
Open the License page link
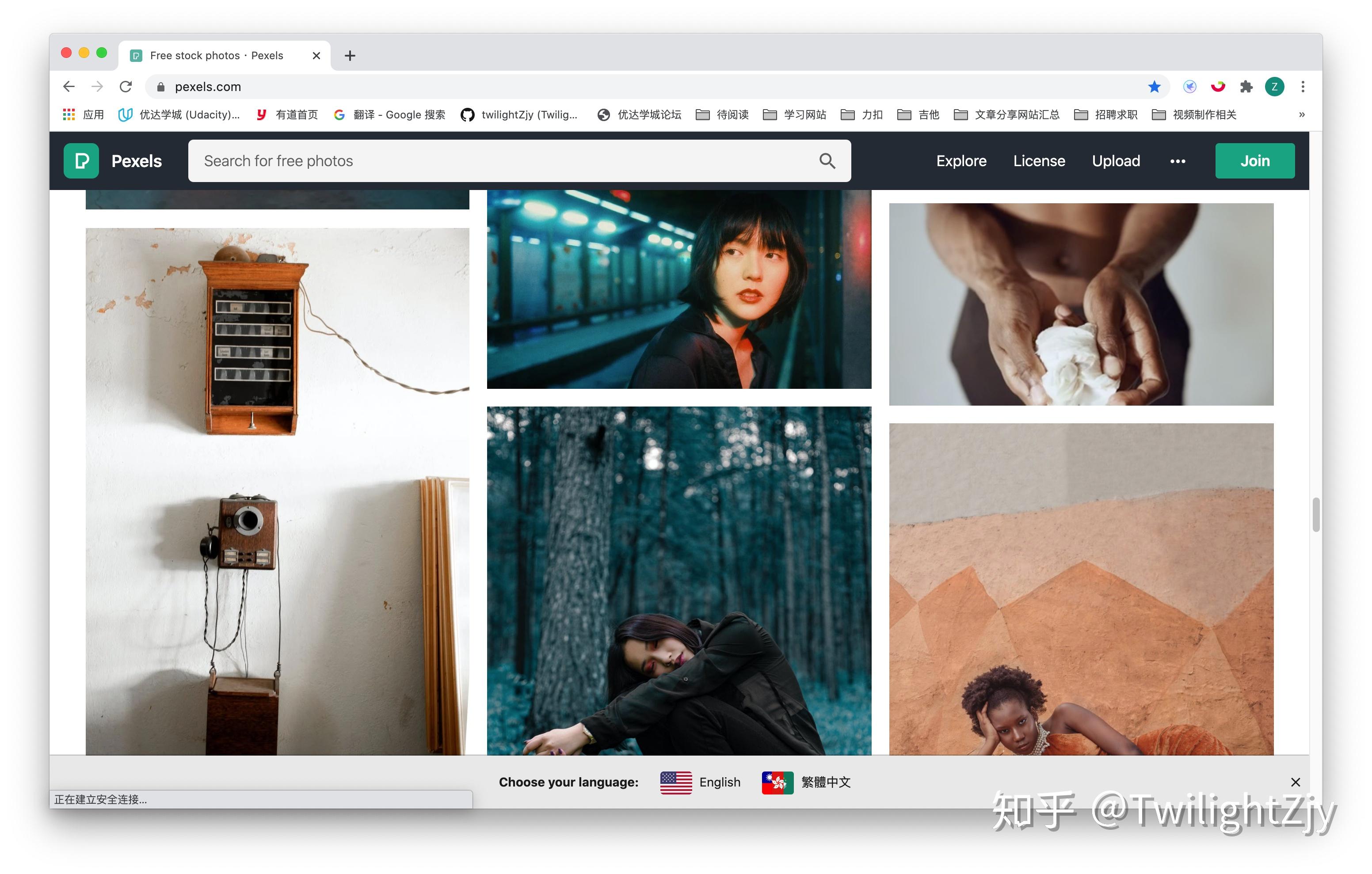(1038, 161)
